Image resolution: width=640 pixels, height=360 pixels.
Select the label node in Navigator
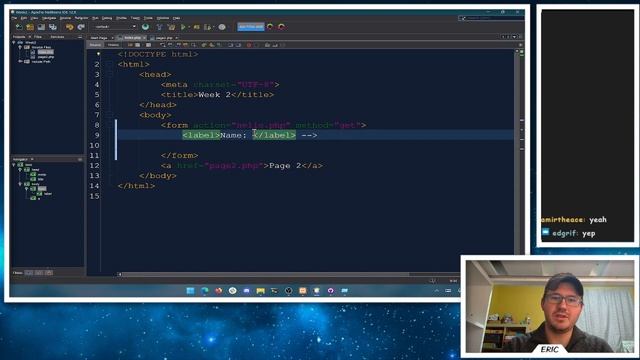(48, 194)
